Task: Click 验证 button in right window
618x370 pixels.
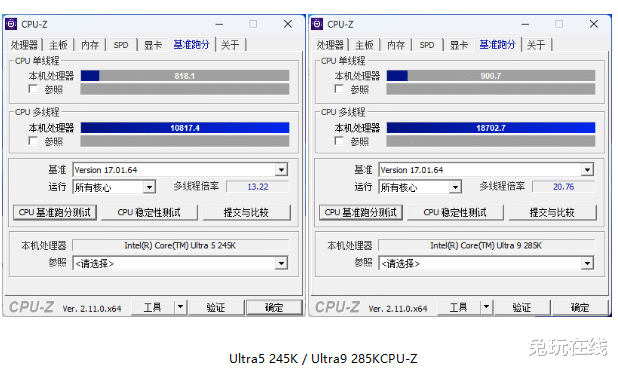Action: point(522,307)
